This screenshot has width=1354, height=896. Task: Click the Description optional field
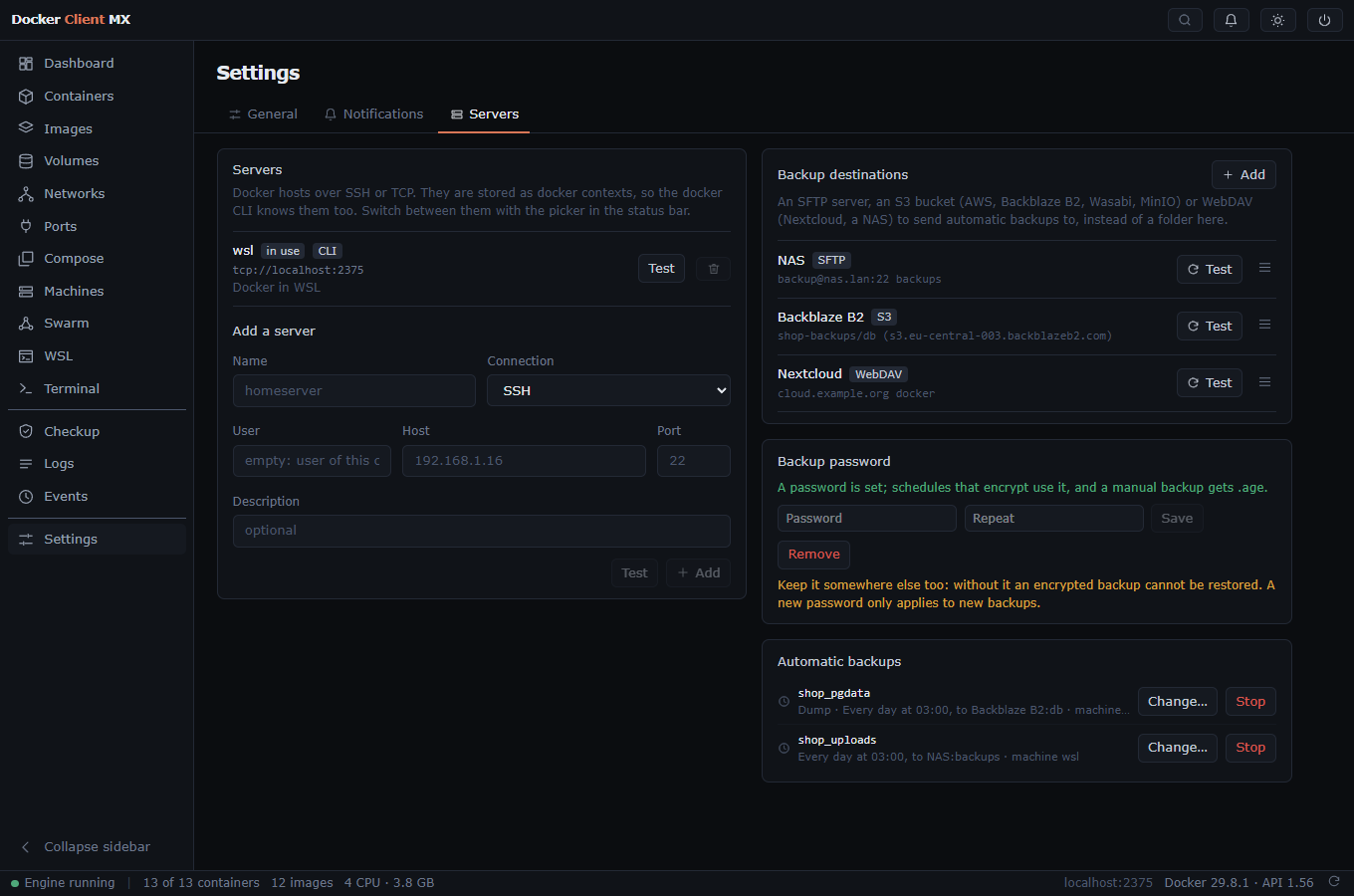tap(481, 531)
